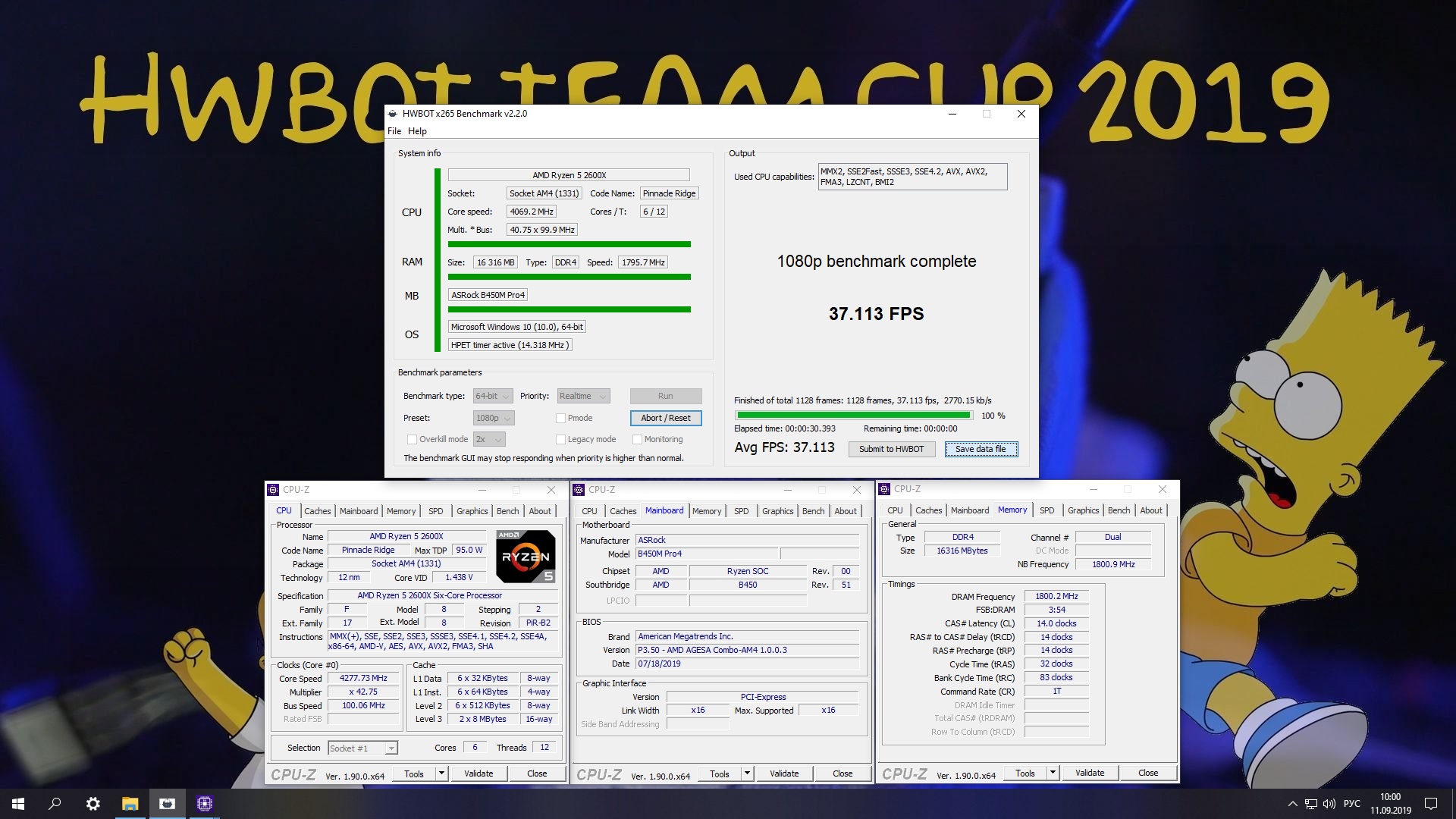Open Preset 1080p dropdown
Viewport: 1456px width, 819px height.
point(494,418)
